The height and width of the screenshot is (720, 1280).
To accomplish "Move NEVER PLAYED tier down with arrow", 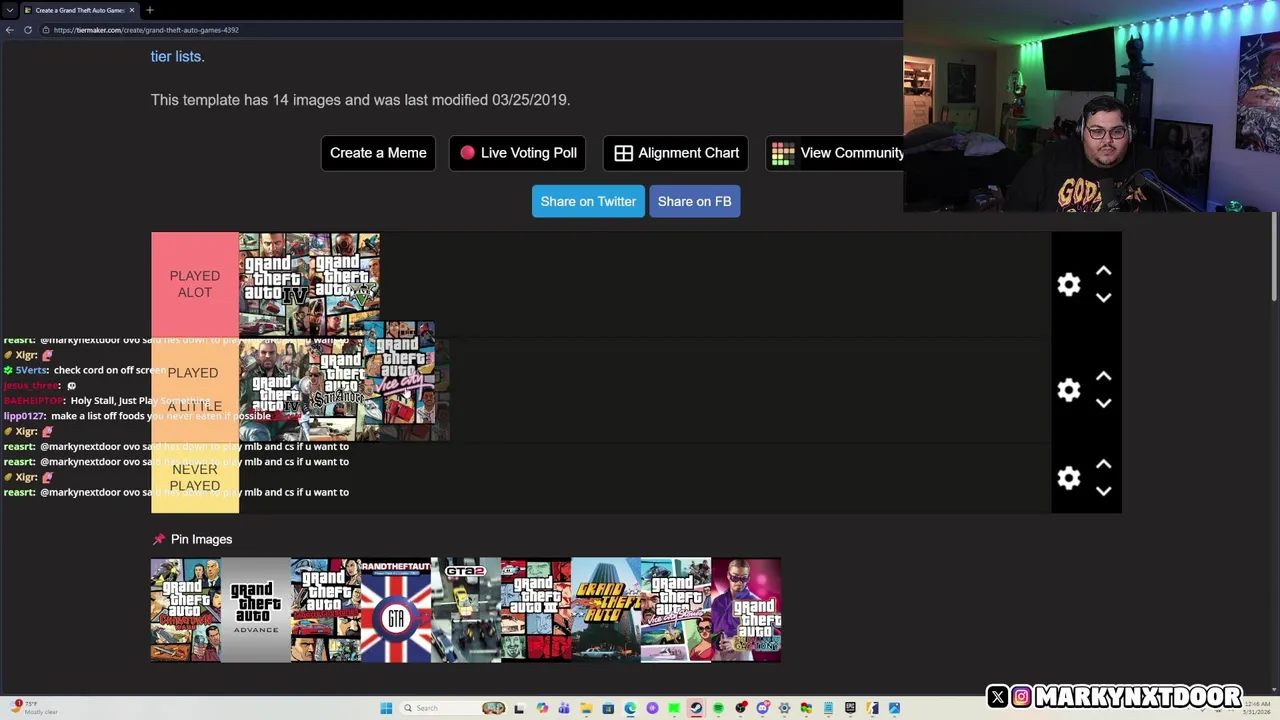I will [x=1103, y=490].
